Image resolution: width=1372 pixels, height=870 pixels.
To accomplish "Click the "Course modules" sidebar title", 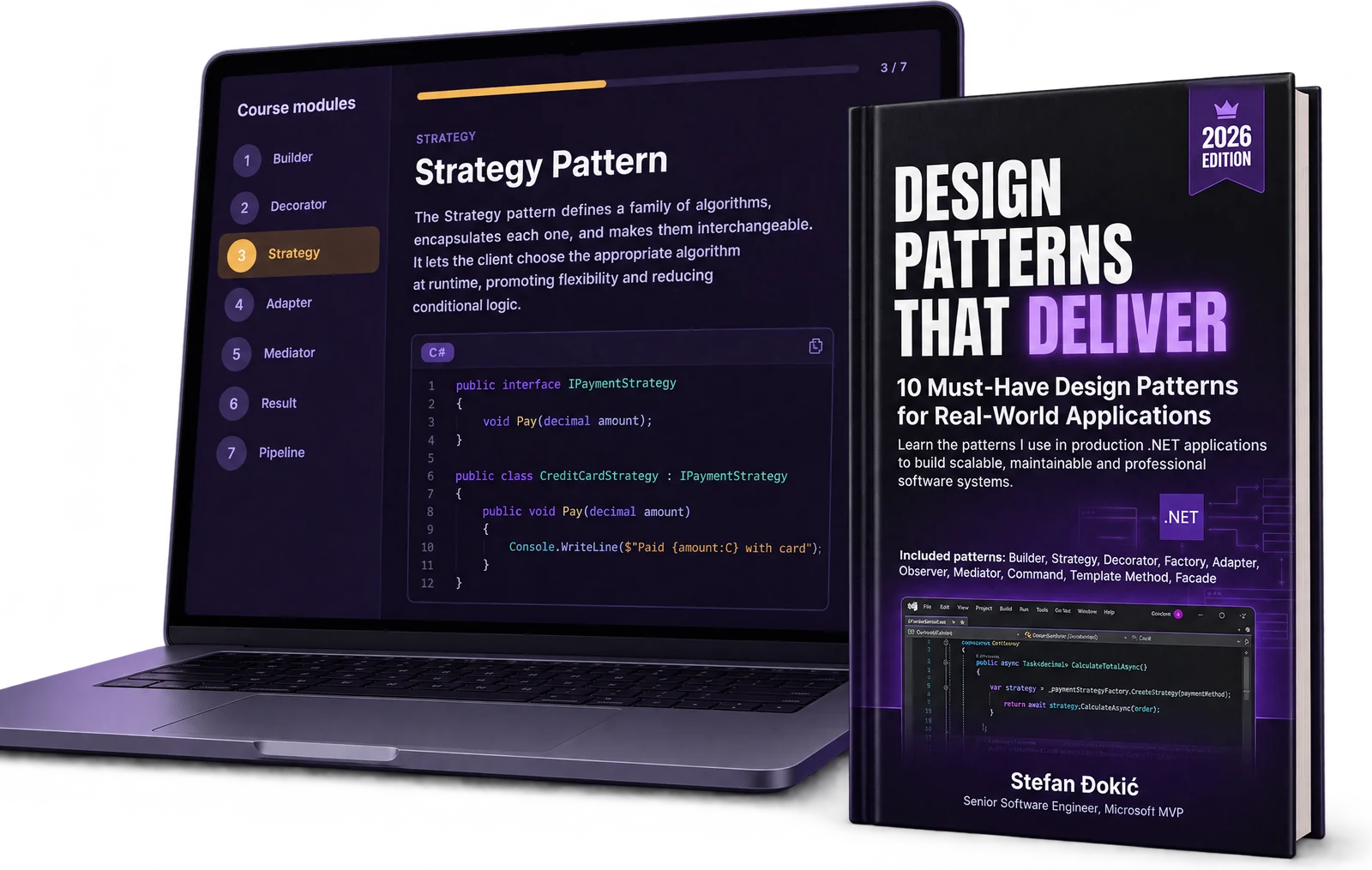I will point(296,107).
